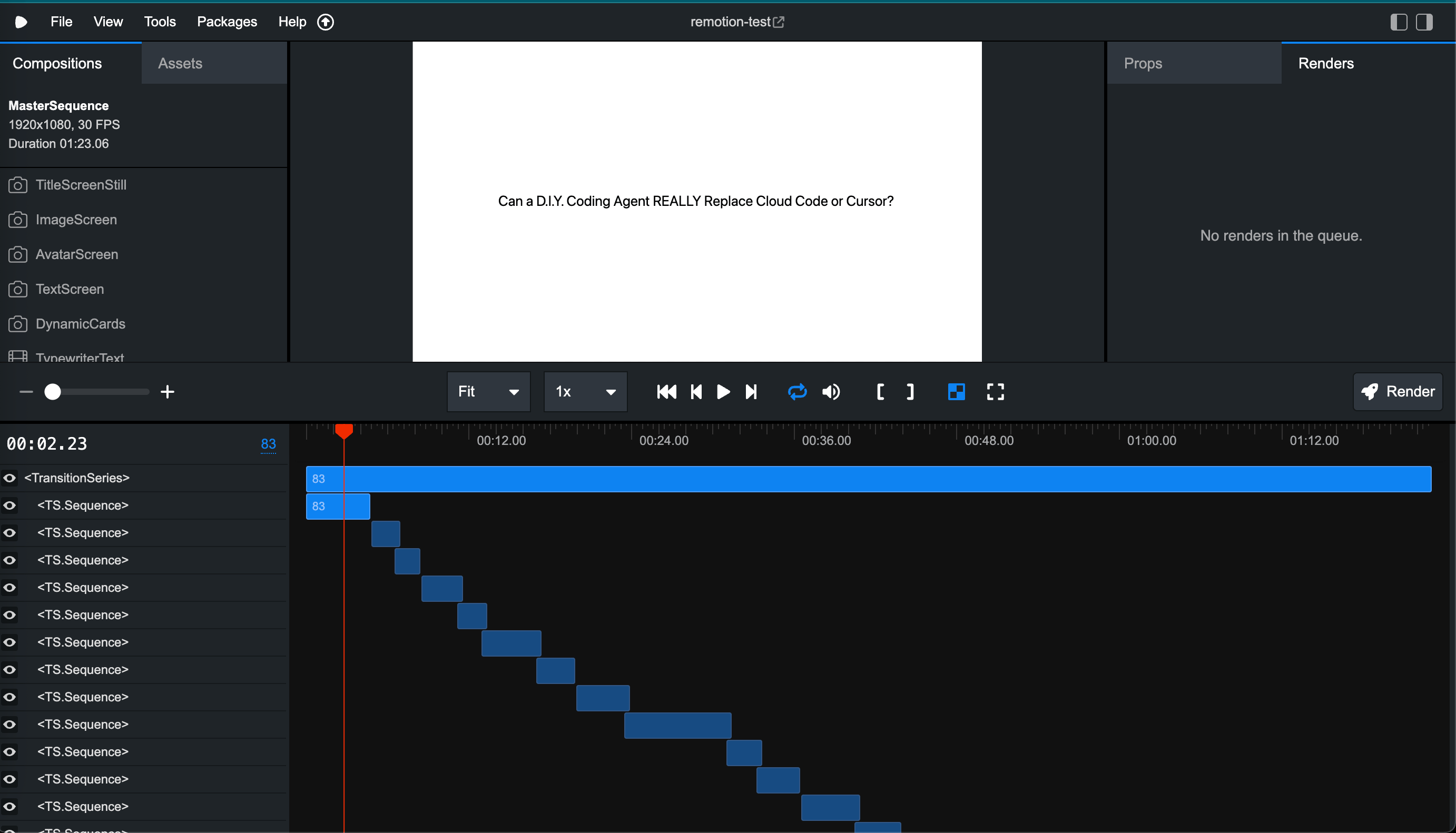Mute audio with the volume icon
The width and height of the screenshot is (1456, 833).
[x=831, y=391]
